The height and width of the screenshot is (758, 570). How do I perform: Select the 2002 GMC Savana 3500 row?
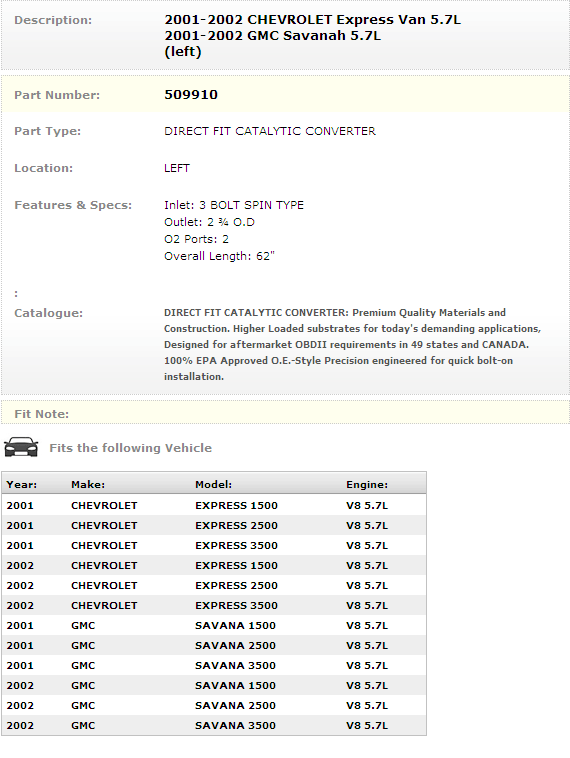214,726
